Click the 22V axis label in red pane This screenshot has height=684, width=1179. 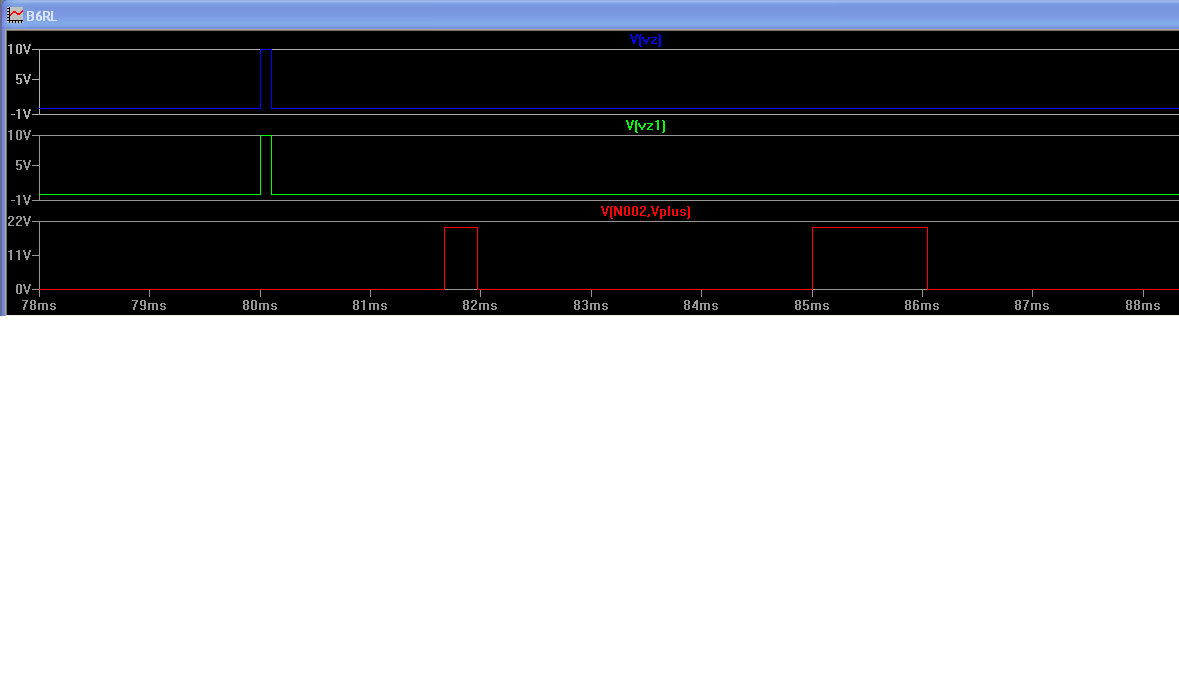click(19, 221)
